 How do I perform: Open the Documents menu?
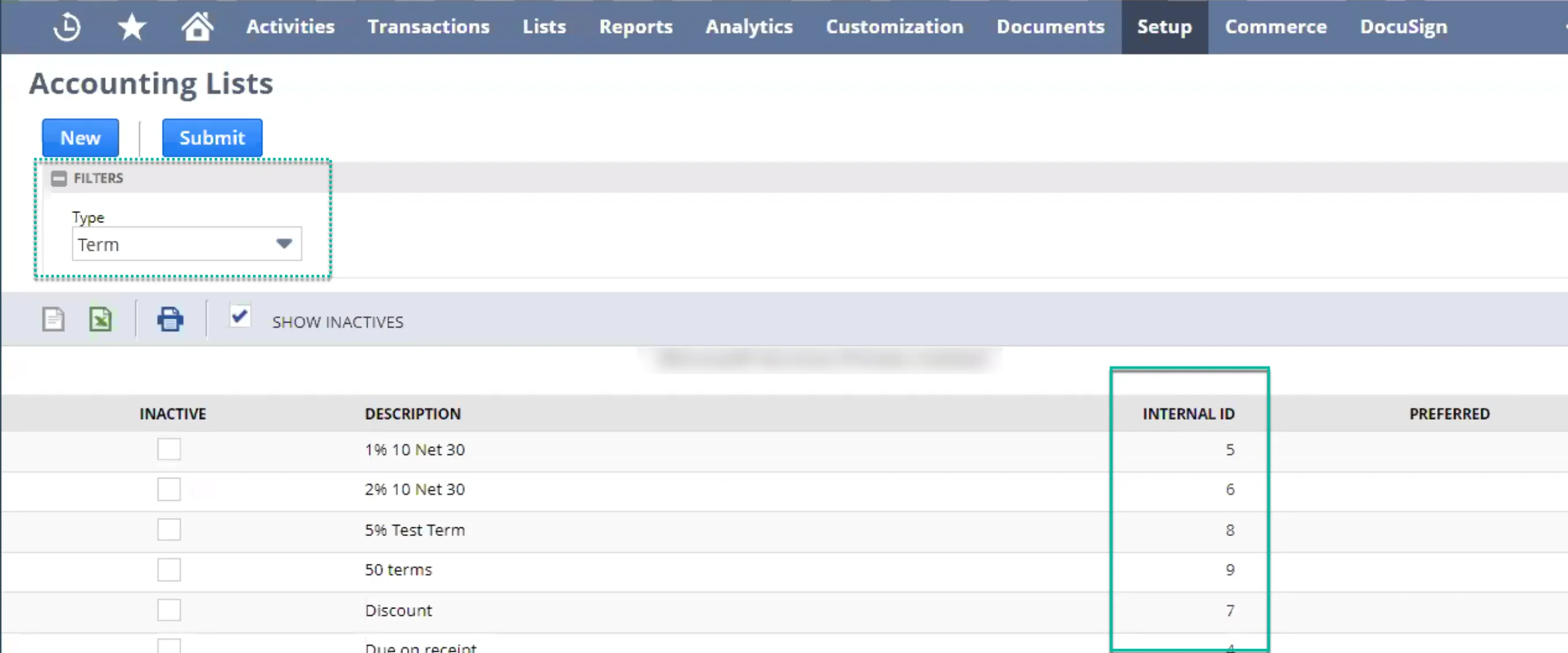1050,27
